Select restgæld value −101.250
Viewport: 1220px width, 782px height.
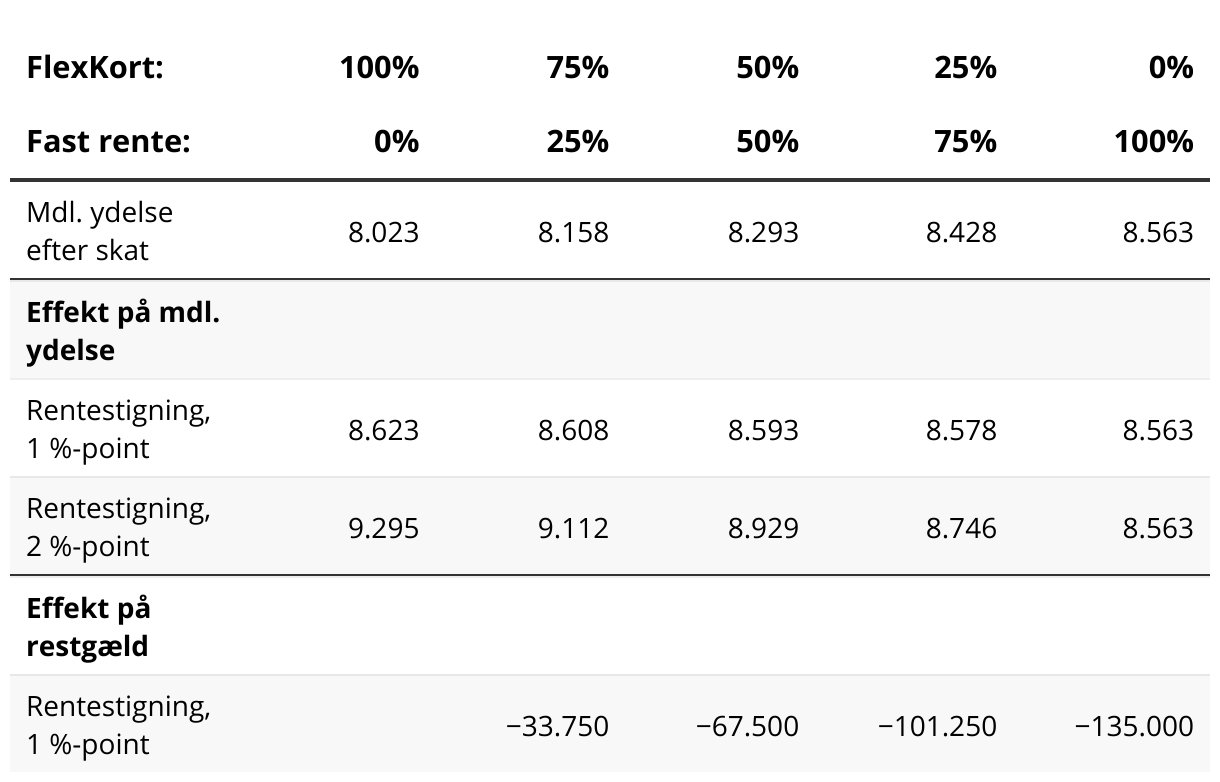click(x=937, y=726)
